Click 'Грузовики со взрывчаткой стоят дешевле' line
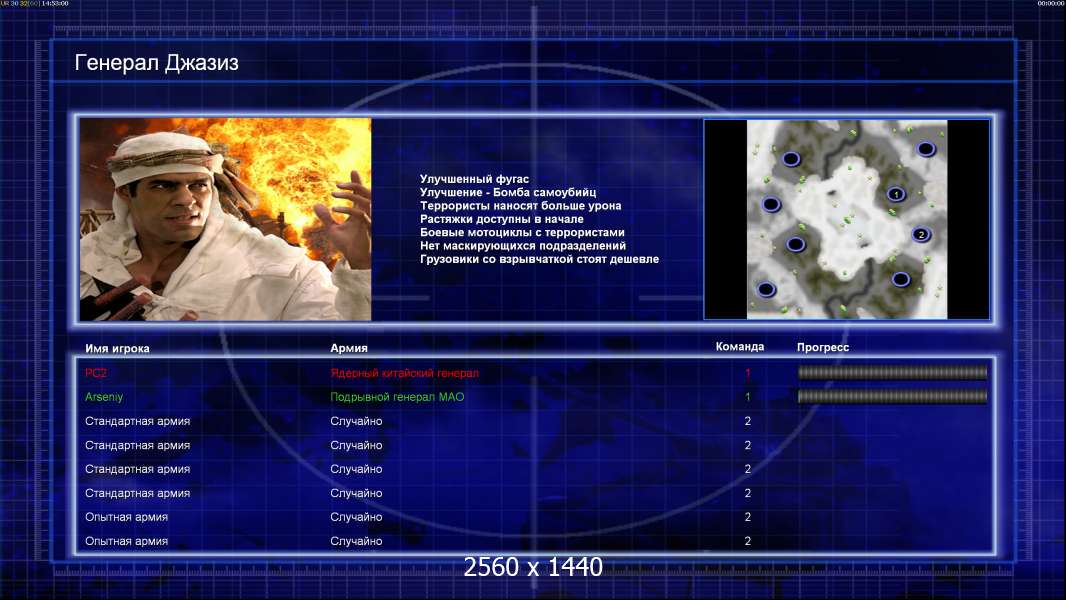The height and width of the screenshot is (600, 1066). point(539,259)
